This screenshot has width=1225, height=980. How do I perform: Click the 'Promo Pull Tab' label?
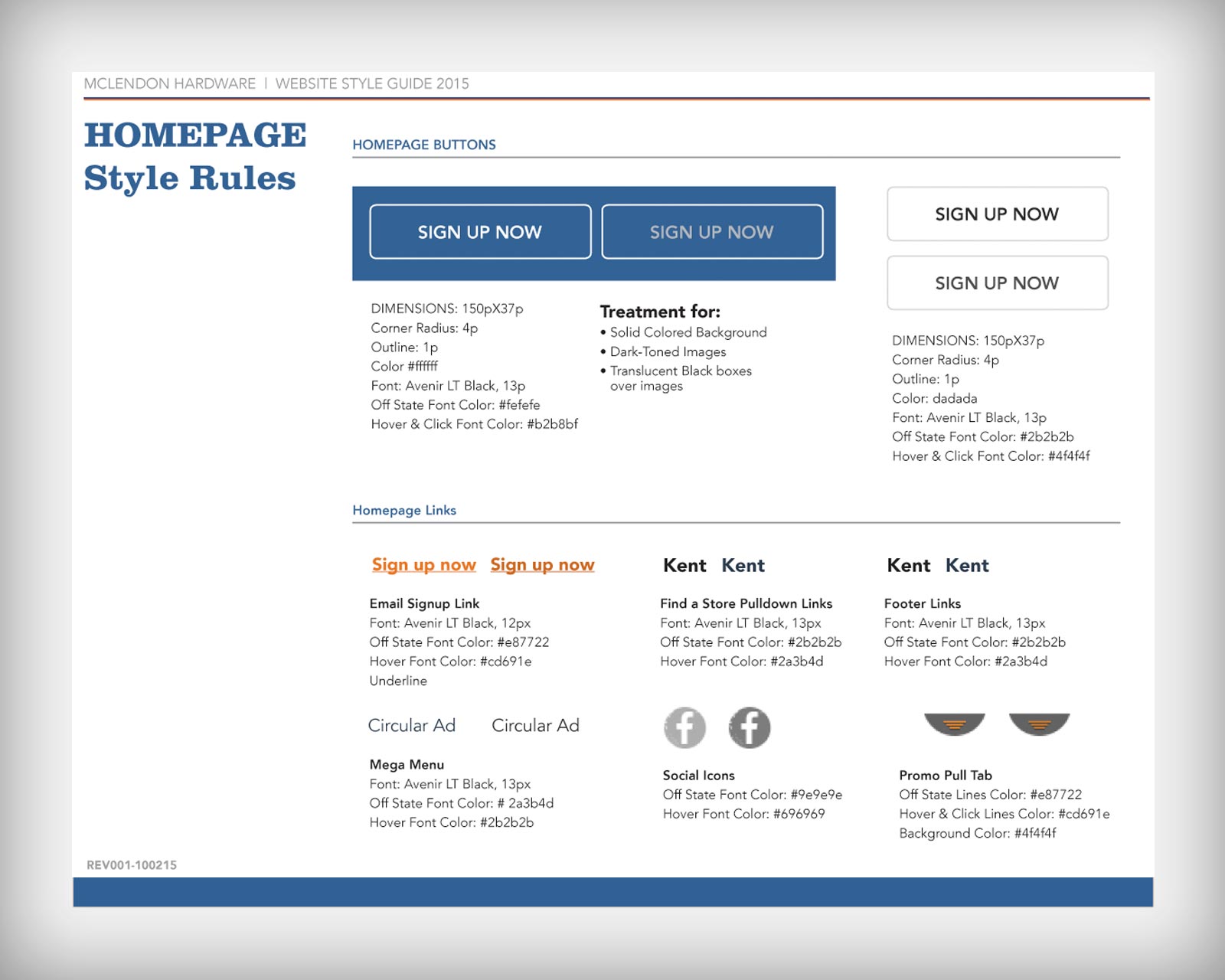(x=946, y=775)
